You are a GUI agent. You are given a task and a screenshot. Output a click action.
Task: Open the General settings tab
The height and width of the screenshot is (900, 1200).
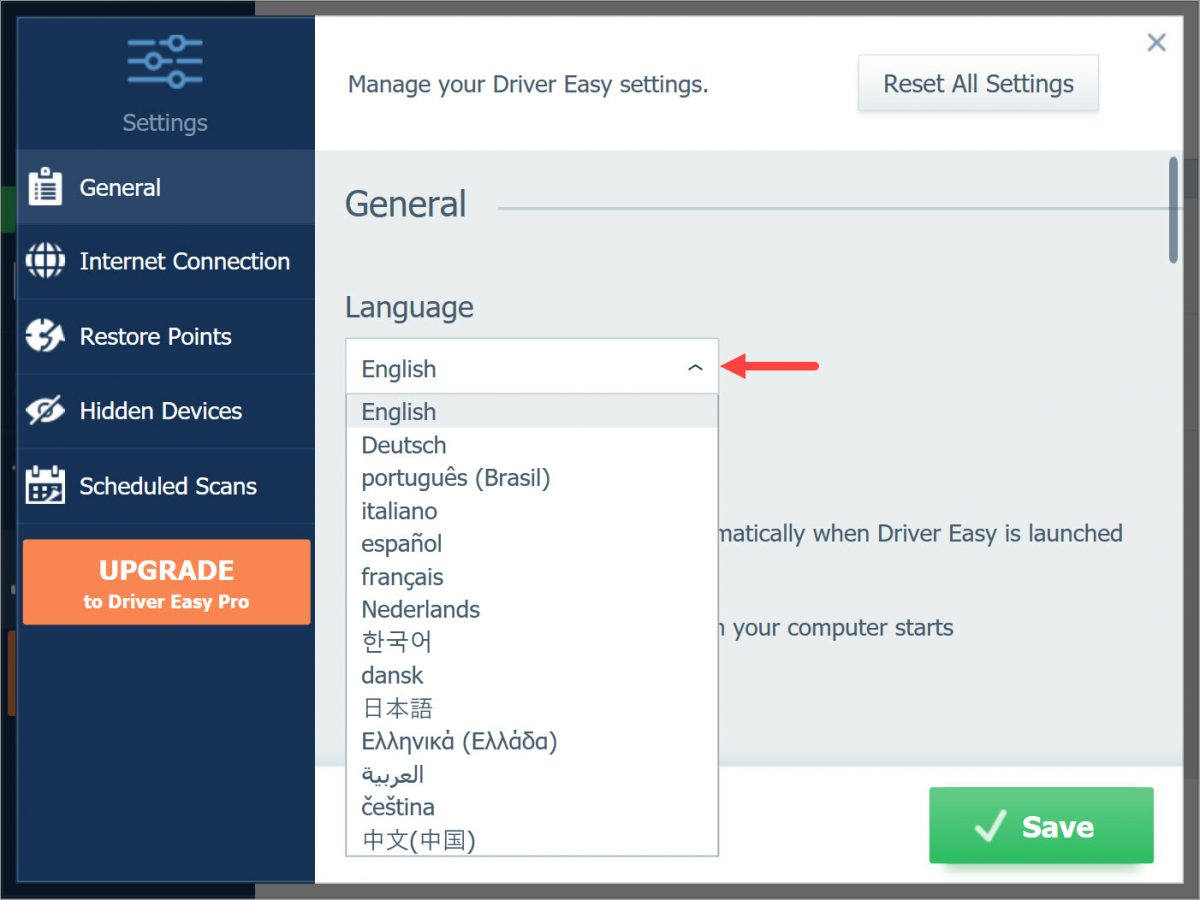tap(166, 187)
